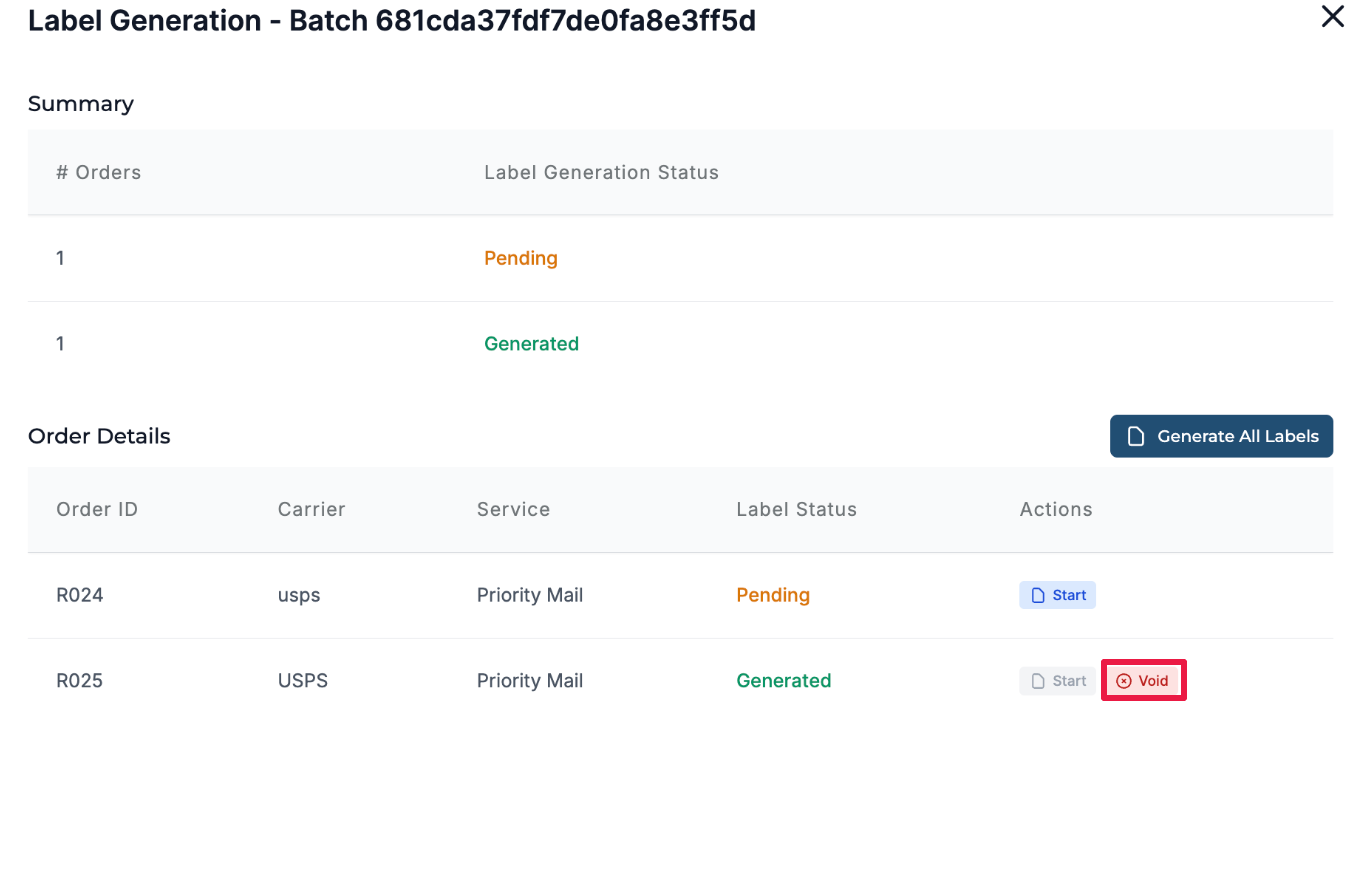Image resolution: width=1356 pixels, height=884 pixels.
Task: Click the file icon in R025's Start button
Action: 1038,681
